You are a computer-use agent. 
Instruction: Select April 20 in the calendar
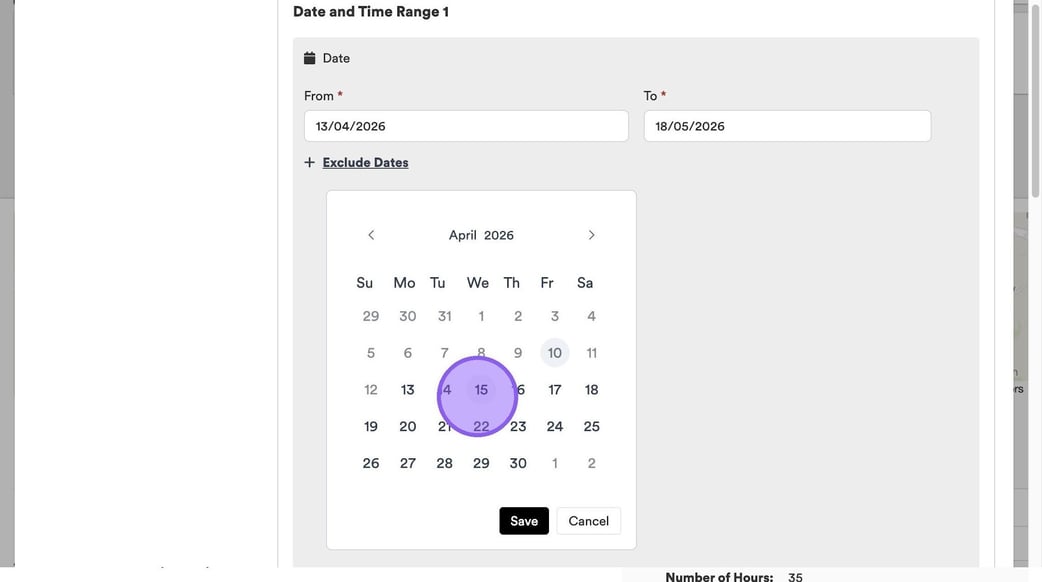point(408,427)
